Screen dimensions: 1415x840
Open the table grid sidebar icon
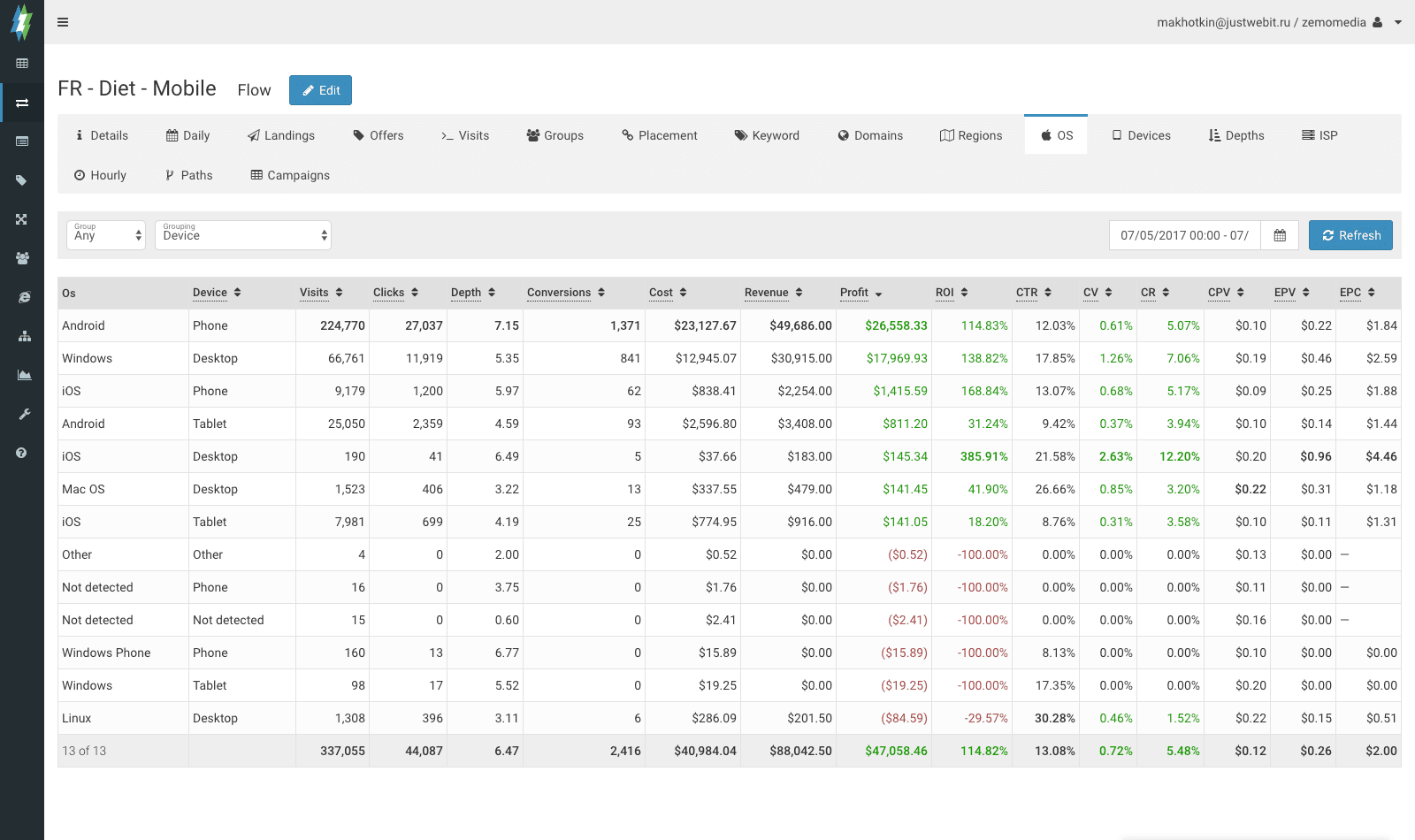pyautogui.click(x=22, y=64)
